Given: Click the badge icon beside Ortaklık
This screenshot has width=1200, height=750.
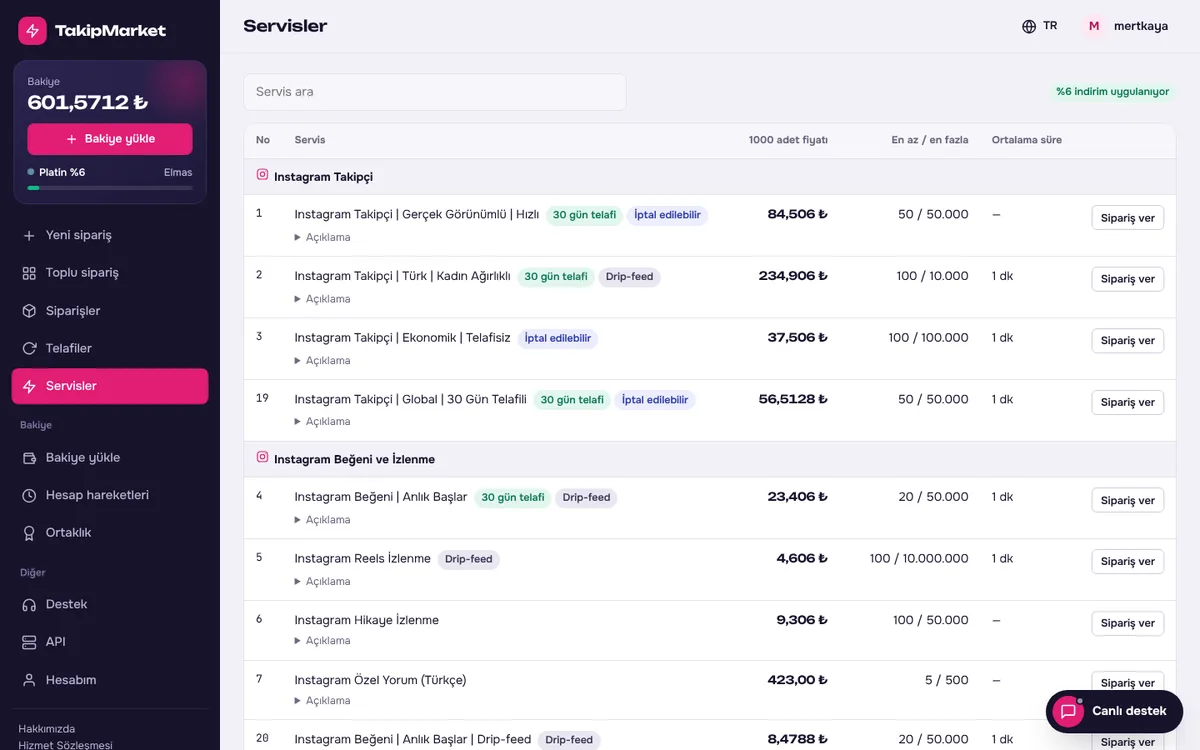Looking at the screenshot, I should 28,533.
